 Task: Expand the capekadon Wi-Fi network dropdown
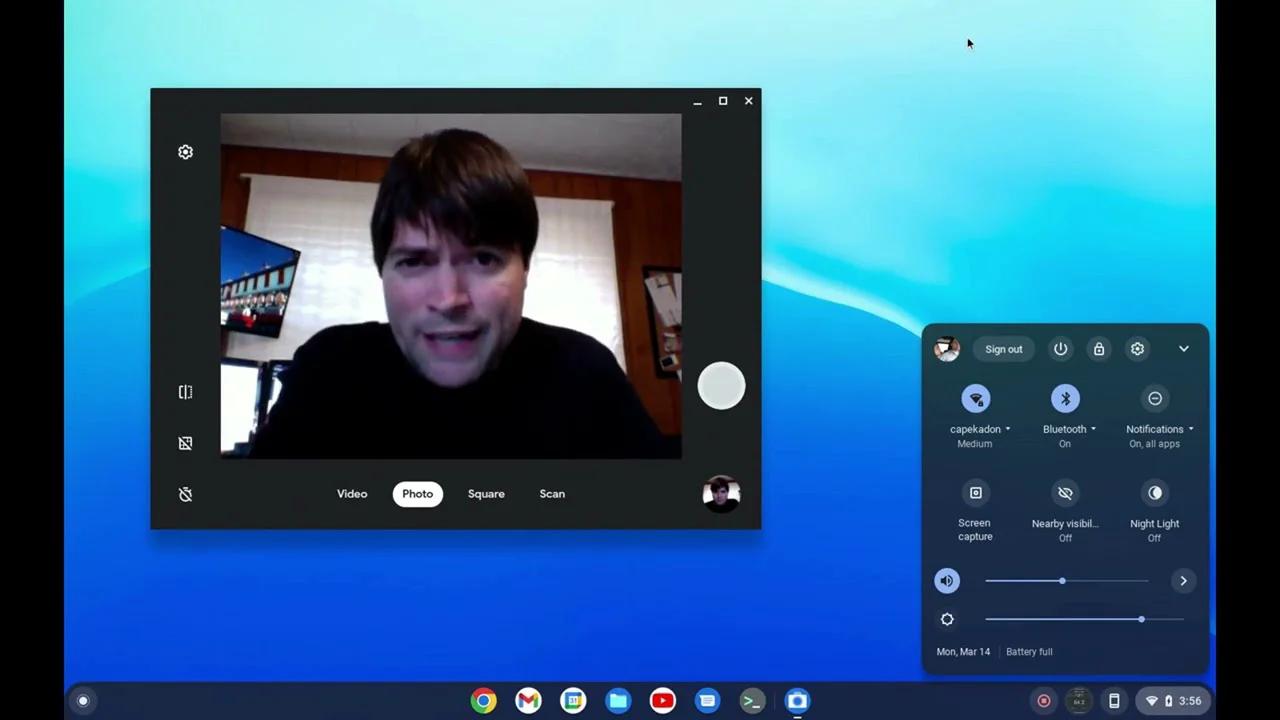point(1007,429)
